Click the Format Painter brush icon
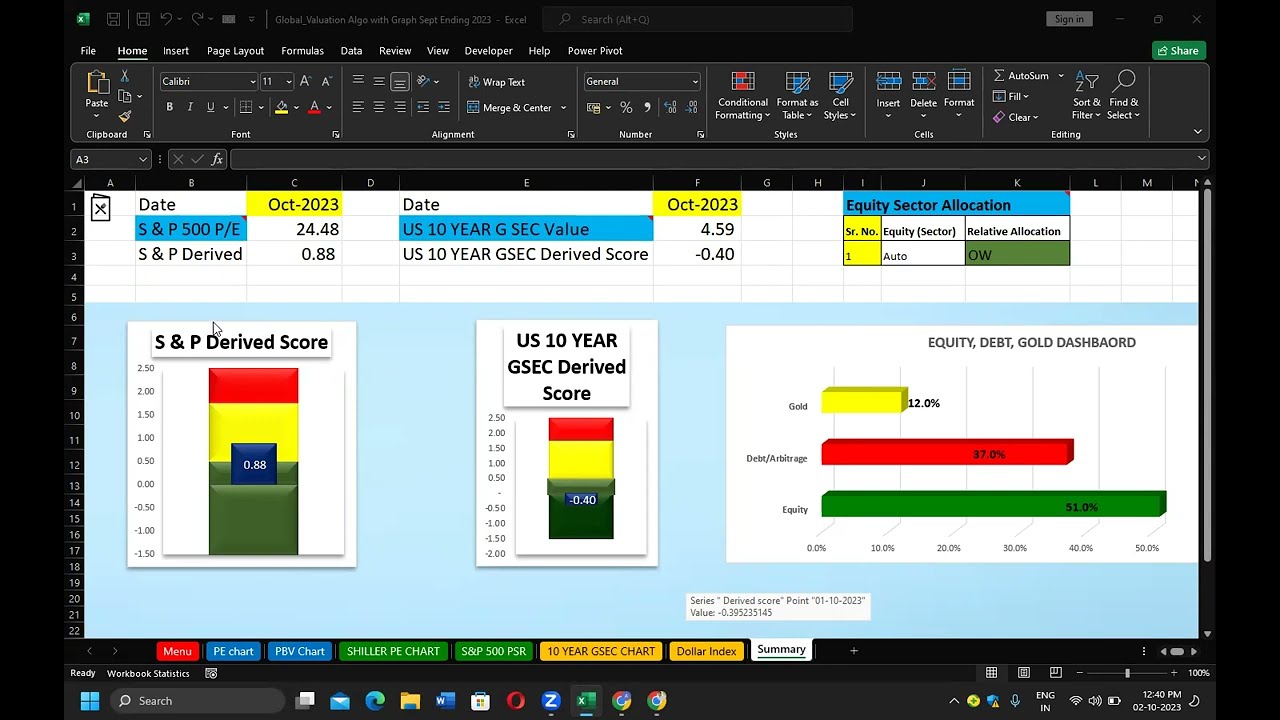Screen dimensions: 1280x720 pos(125,116)
